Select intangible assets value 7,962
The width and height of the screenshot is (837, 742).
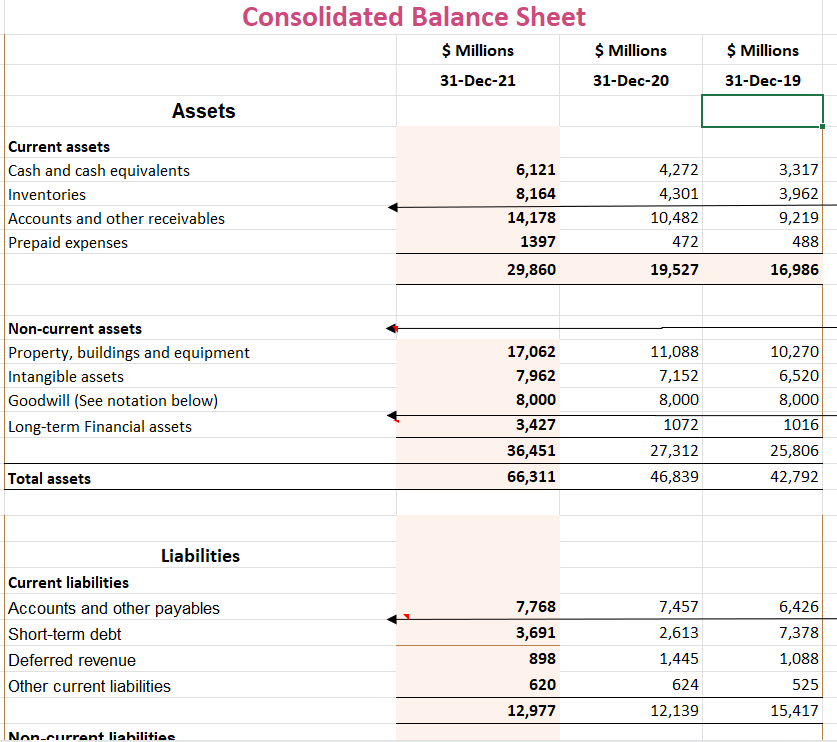(535, 376)
